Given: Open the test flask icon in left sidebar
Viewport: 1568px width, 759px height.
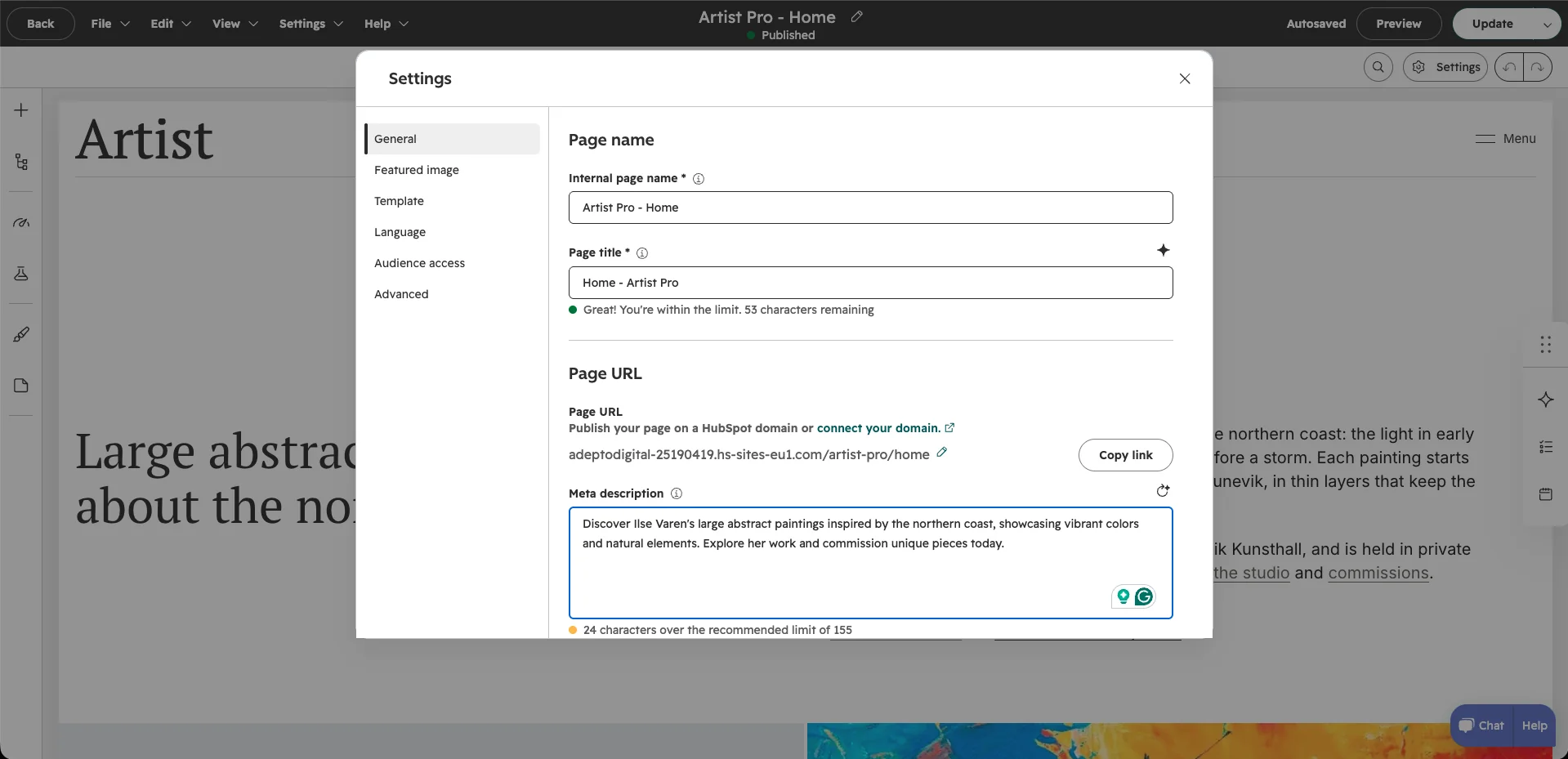Looking at the screenshot, I should point(21,274).
